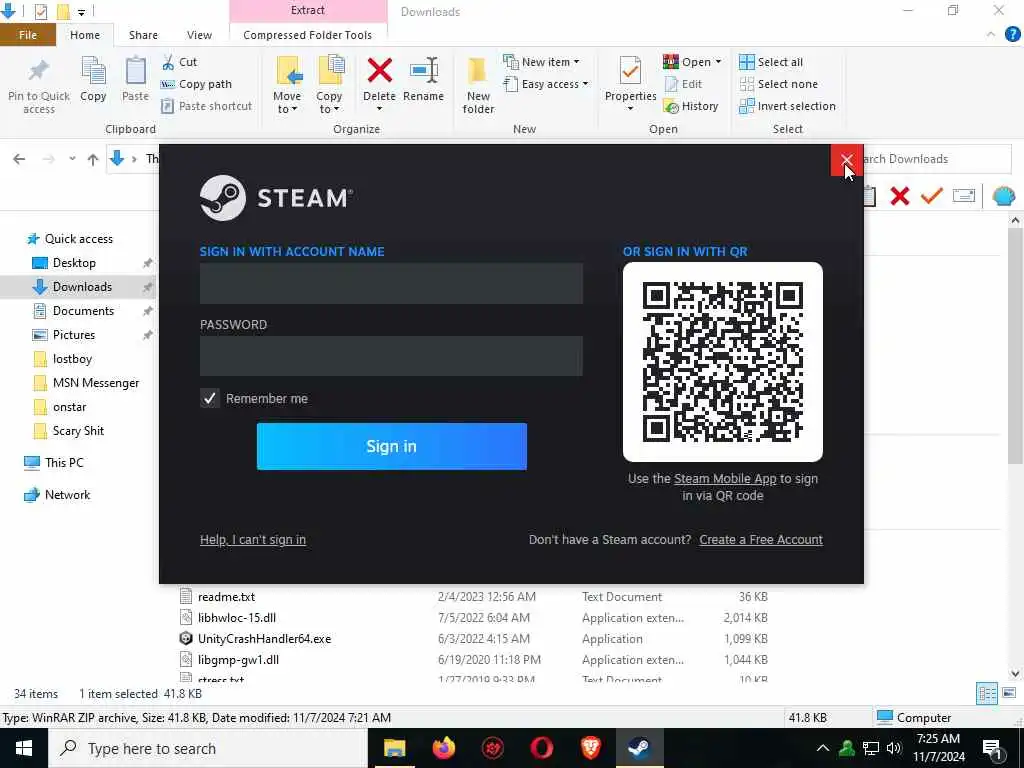Image resolution: width=1024 pixels, height=768 pixels.
Task: Open the Scary Shit folder
Action: point(78,430)
